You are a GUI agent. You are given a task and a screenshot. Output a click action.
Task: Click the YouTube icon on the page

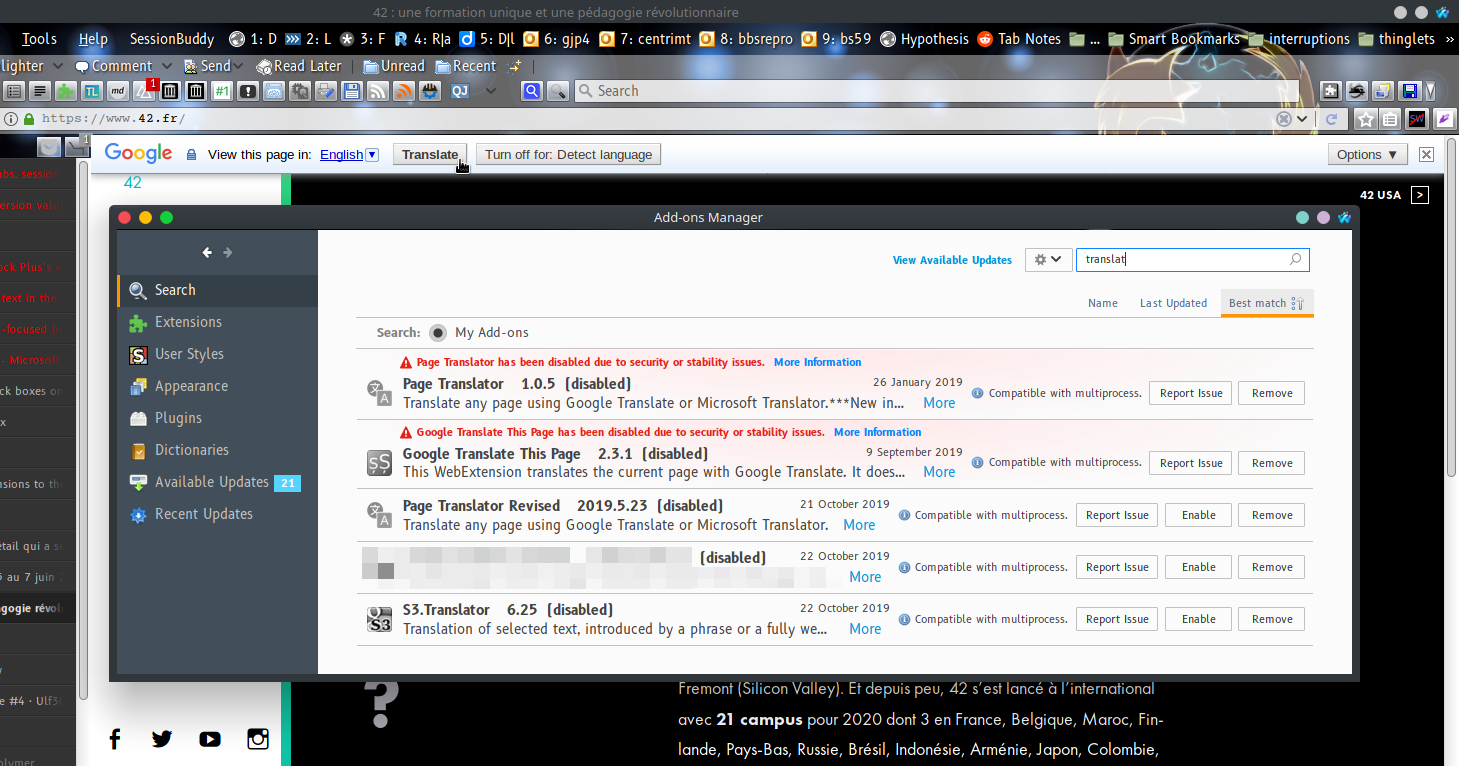(210, 739)
